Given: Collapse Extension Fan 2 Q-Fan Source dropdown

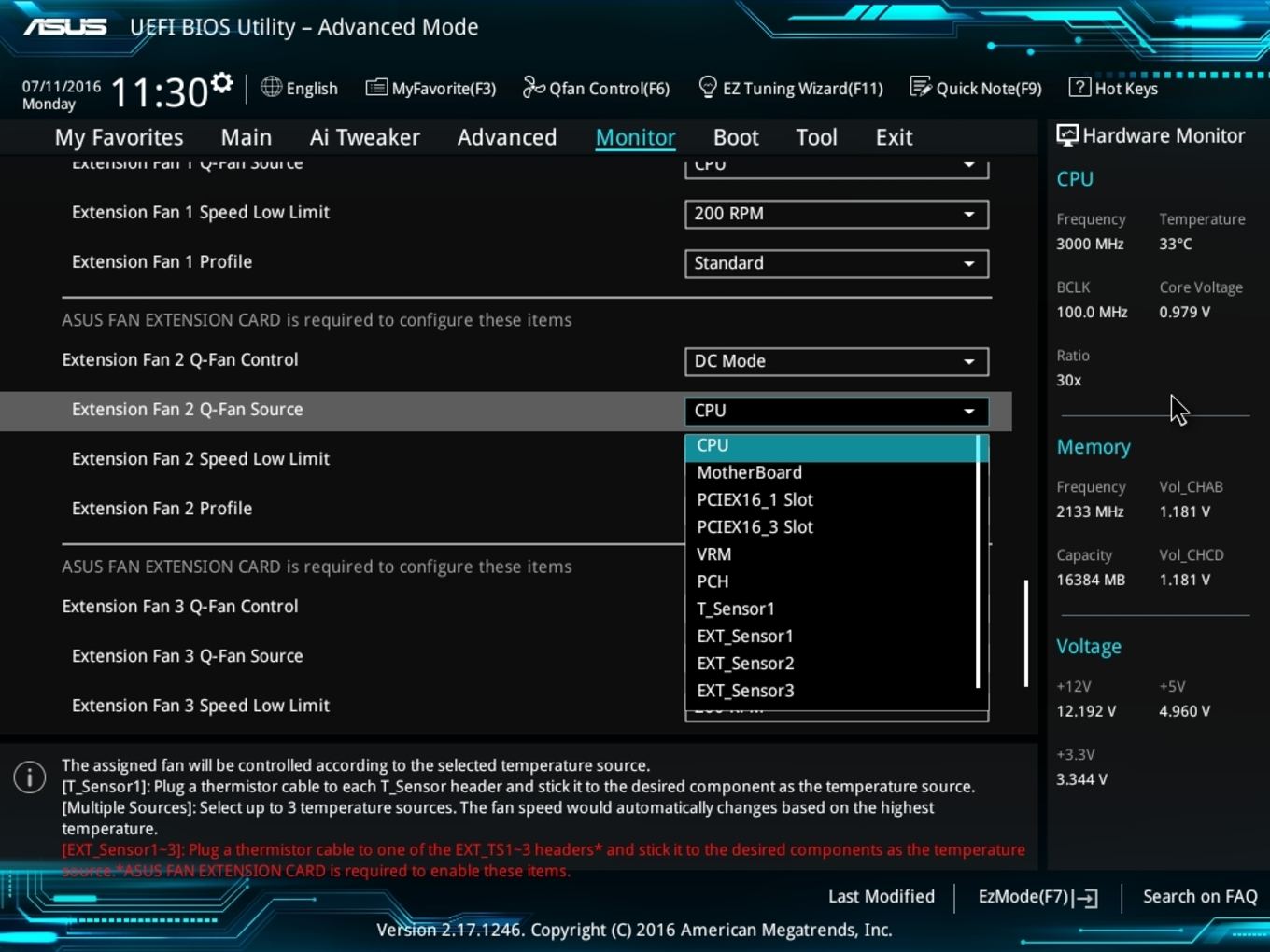Looking at the screenshot, I should point(837,411).
